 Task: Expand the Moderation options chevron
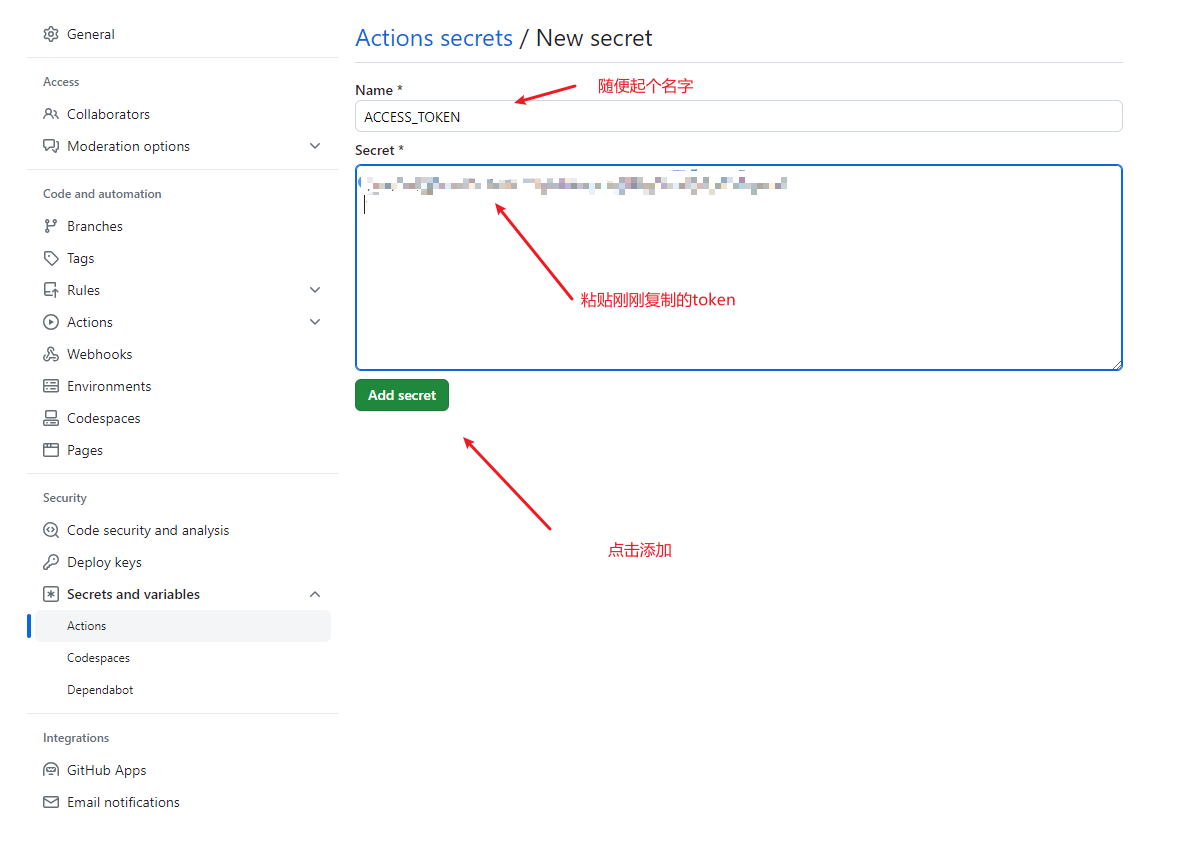click(x=315, y=146)
